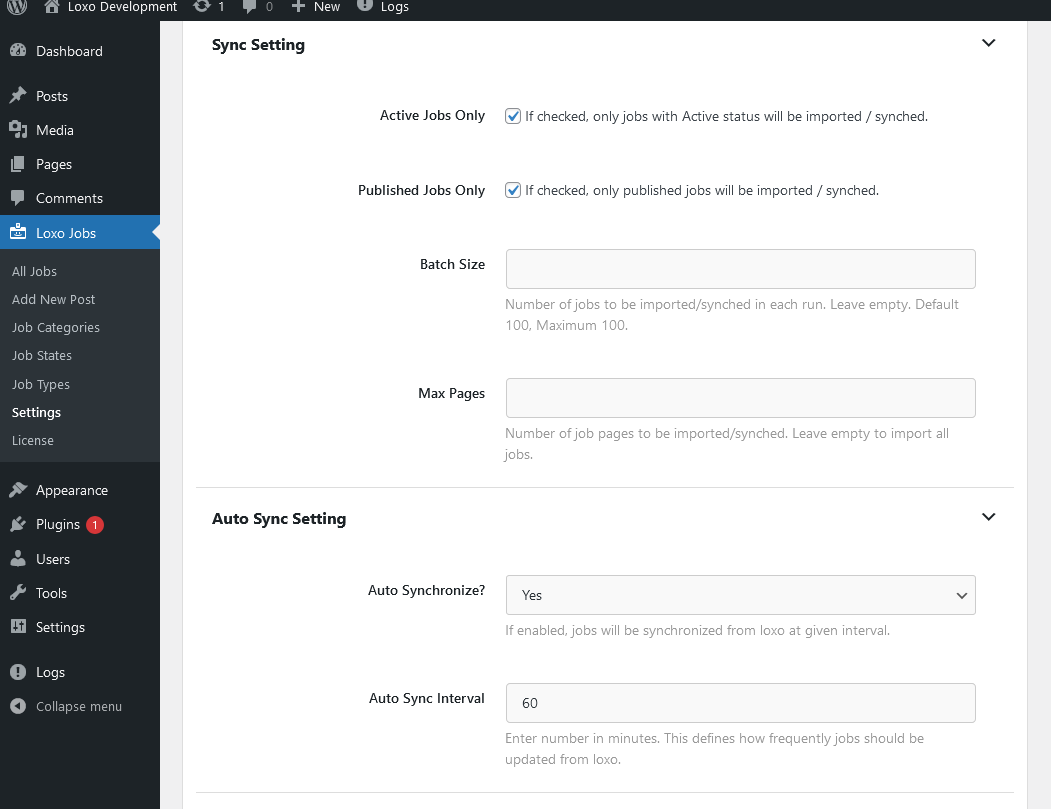
Task: Click the Sync Setting heading
Action: pyautogui.click(x=258, y=45)
